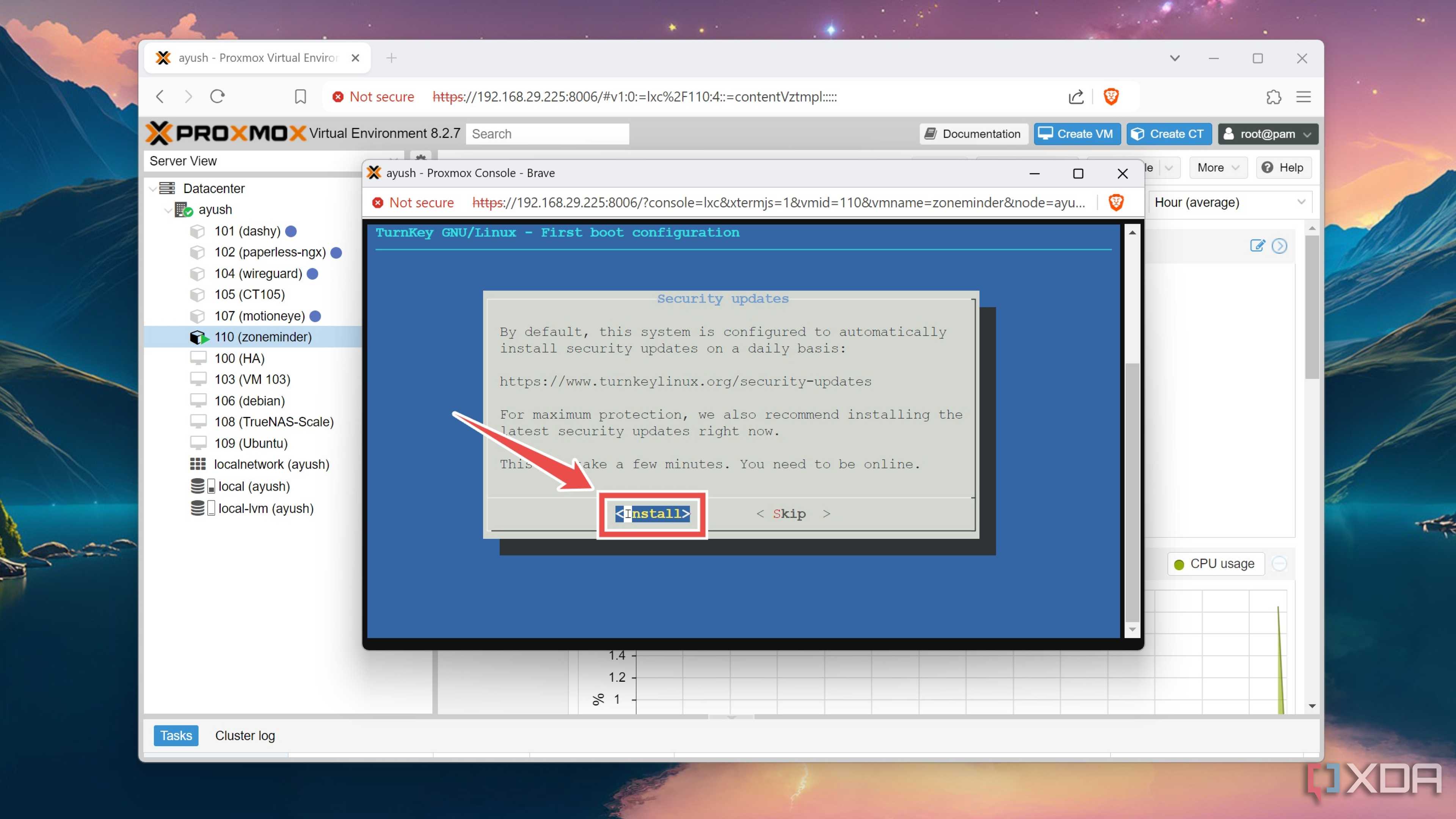Click the Create CT button
The width and height of the screenshot is (1456, 819).
coord(1169,134)
